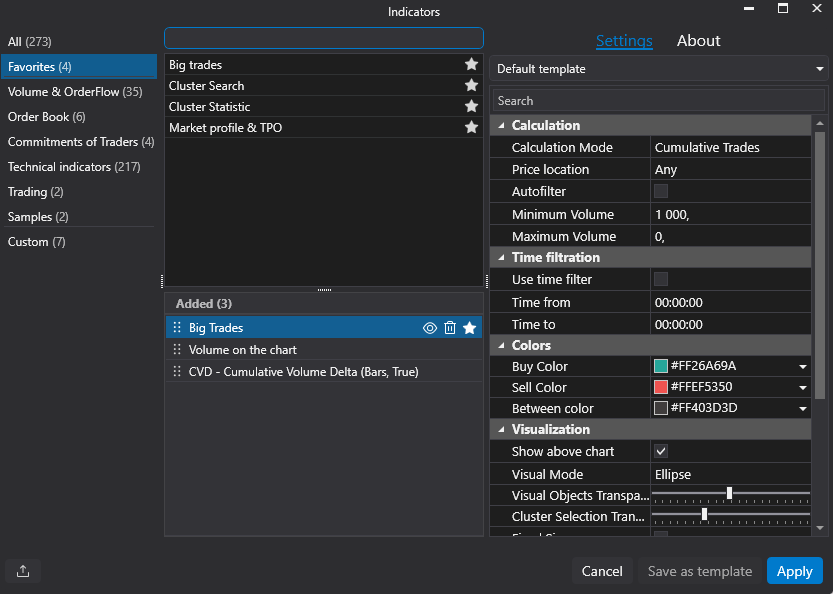Unfavorite Cluster Search via its star

point(471,86)
